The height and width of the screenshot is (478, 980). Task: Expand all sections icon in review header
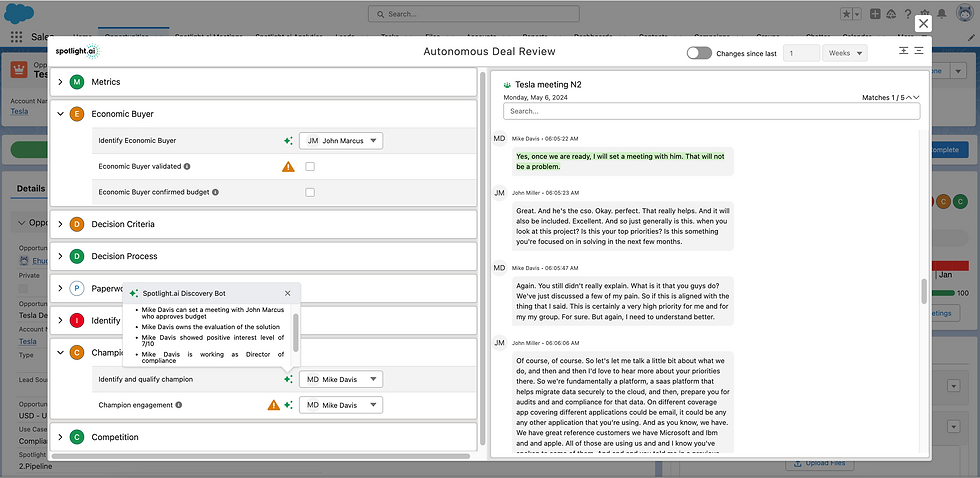[903, 51]
